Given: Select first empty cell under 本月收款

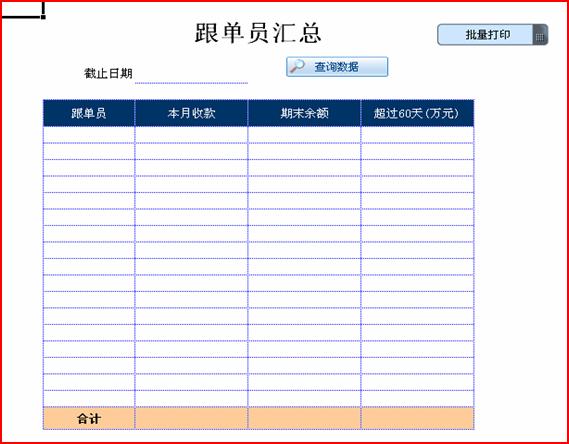Looking at the screenshot, I should pos(191,135).
